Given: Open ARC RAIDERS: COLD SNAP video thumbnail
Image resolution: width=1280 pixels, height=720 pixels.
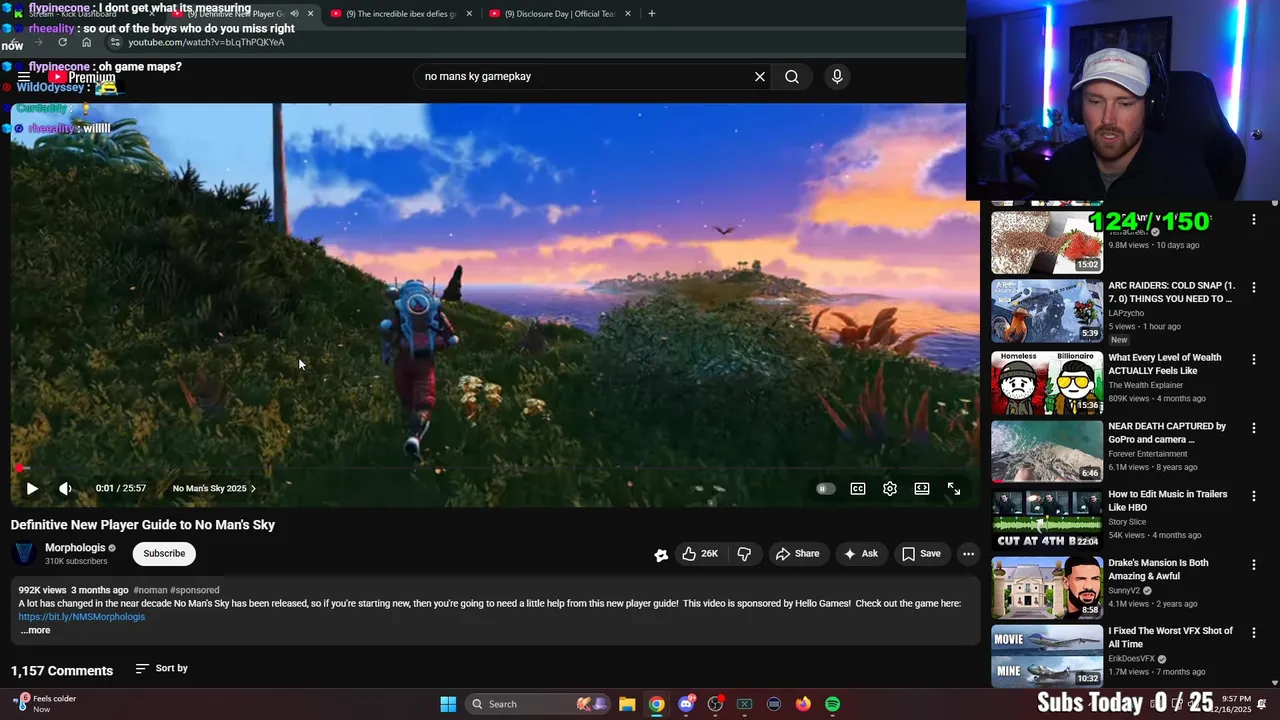Looking at the screenshot, I should 1047,312.
